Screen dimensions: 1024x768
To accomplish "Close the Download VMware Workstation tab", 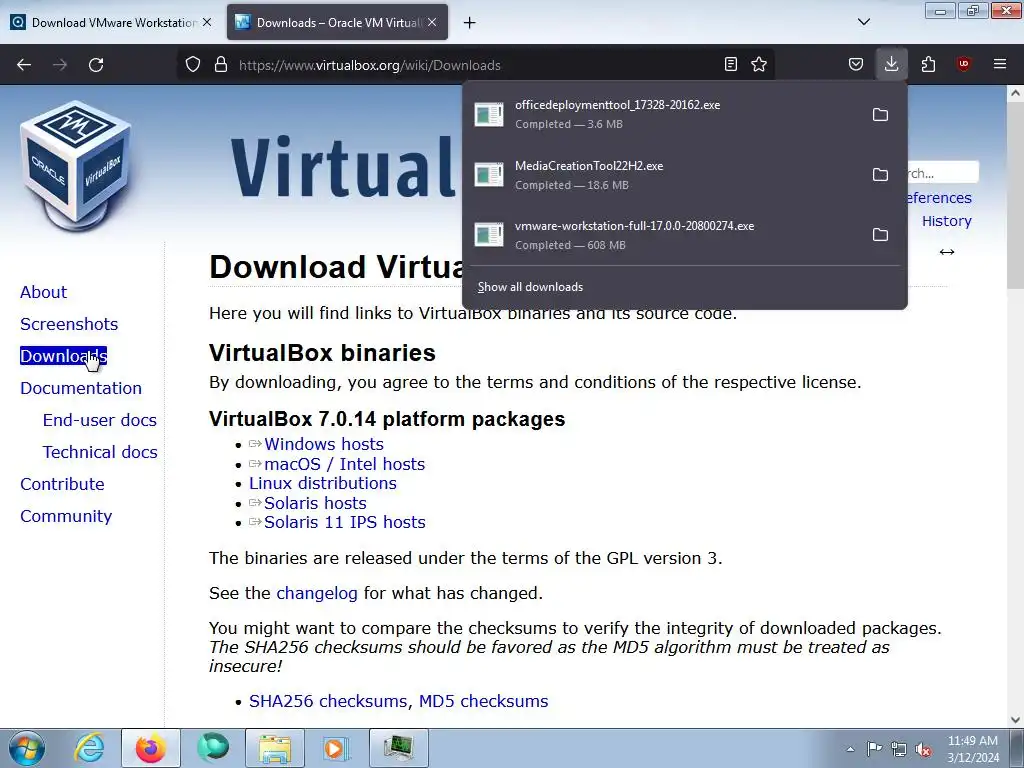I will click(207, 22).
